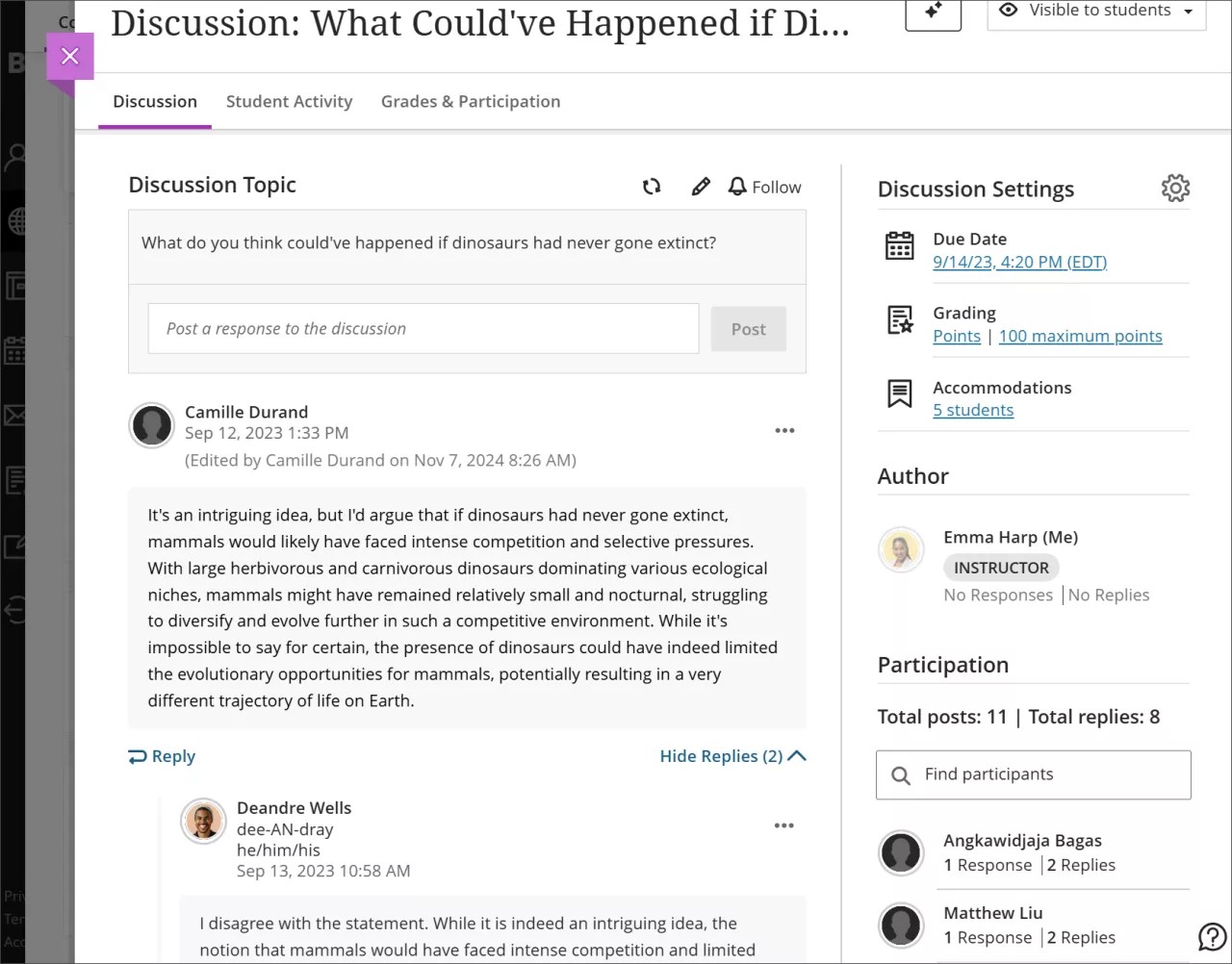Click the Post button
Viewport: 1232px width, 964px height.
[748, 328]
